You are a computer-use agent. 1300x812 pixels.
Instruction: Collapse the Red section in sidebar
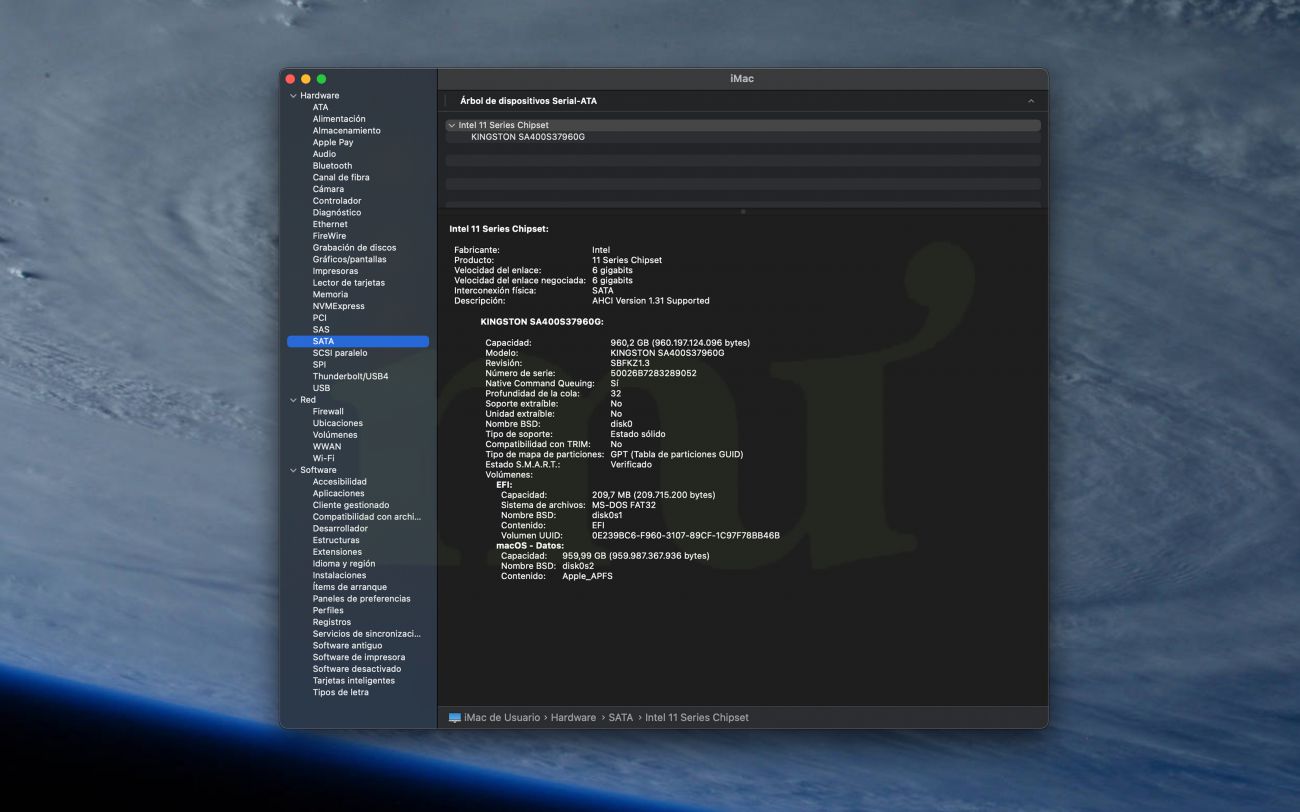point(293,400)
